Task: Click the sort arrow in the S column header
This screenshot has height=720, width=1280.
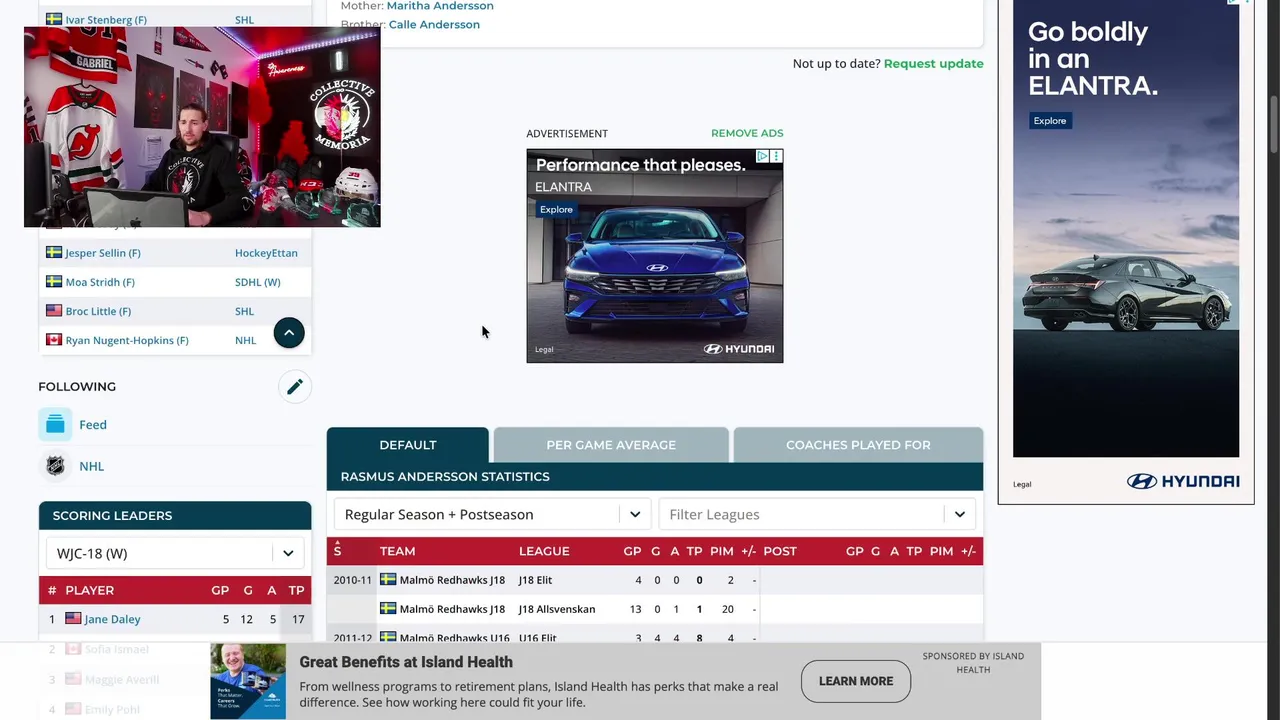Action: click(337, 544)
